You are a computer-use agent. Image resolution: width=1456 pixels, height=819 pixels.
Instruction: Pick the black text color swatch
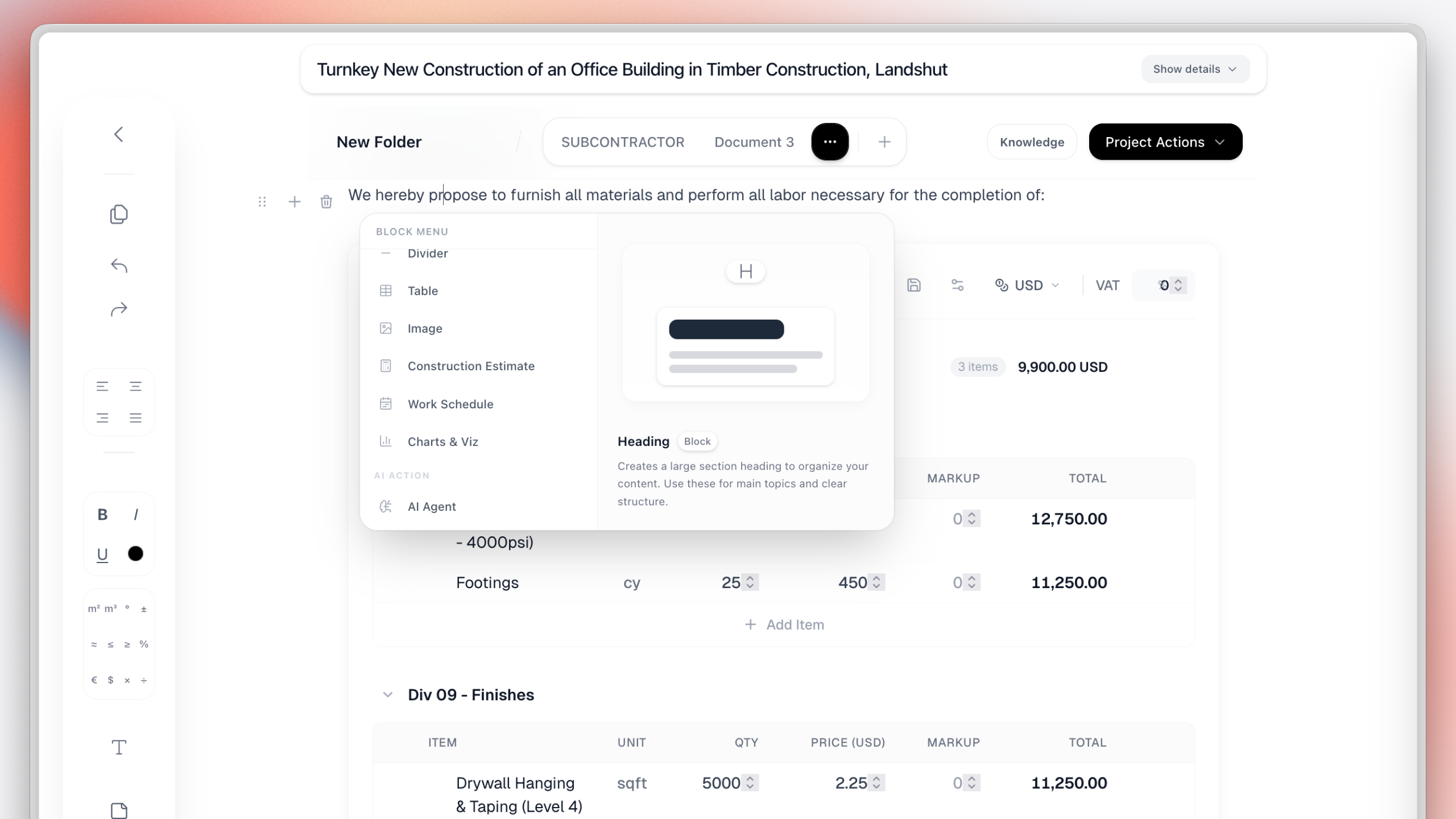(135, 553)
